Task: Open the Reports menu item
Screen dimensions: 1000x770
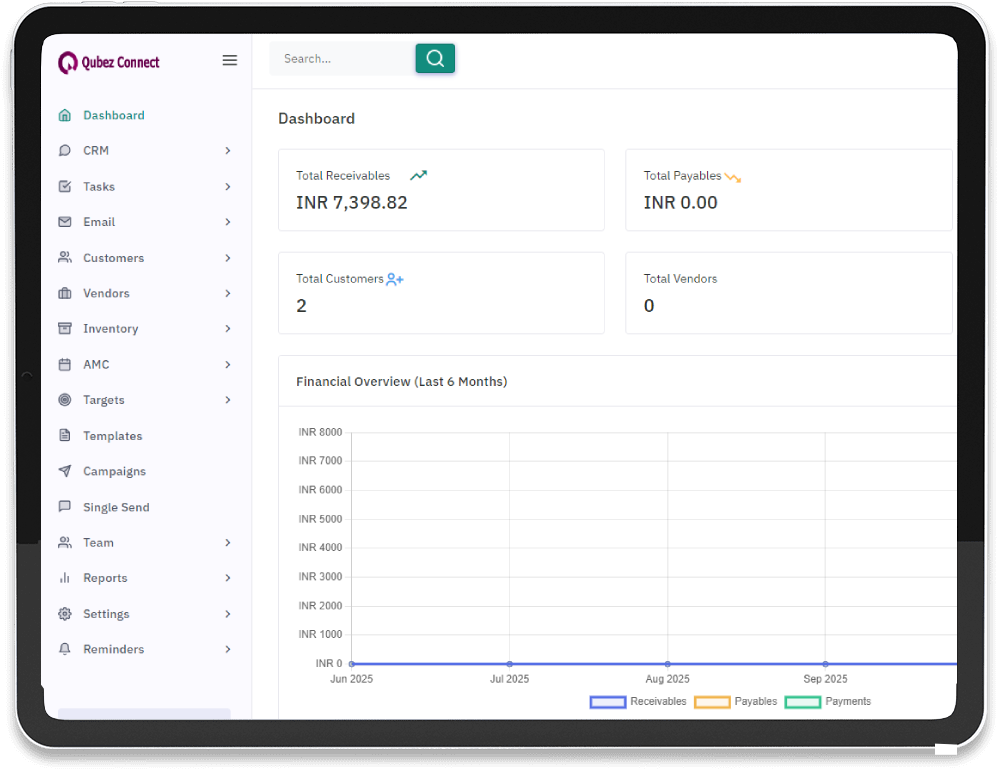Action: coord(105,578)
